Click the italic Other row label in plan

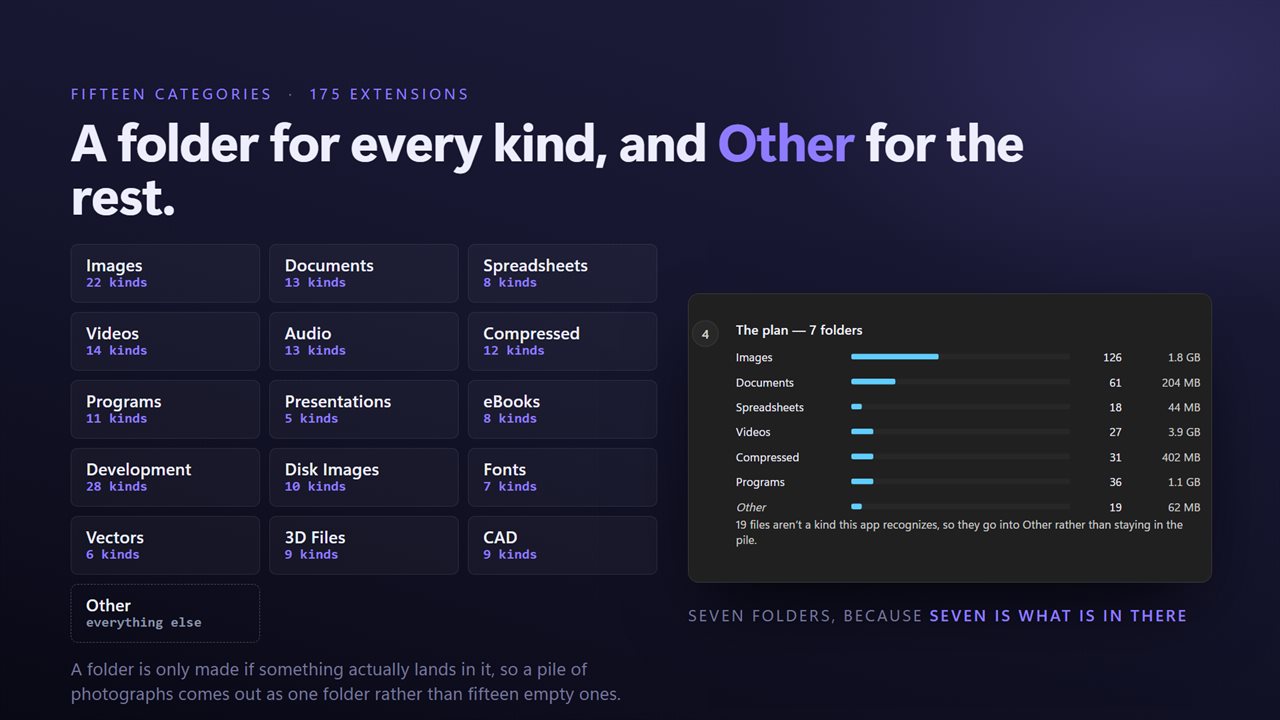751,507
